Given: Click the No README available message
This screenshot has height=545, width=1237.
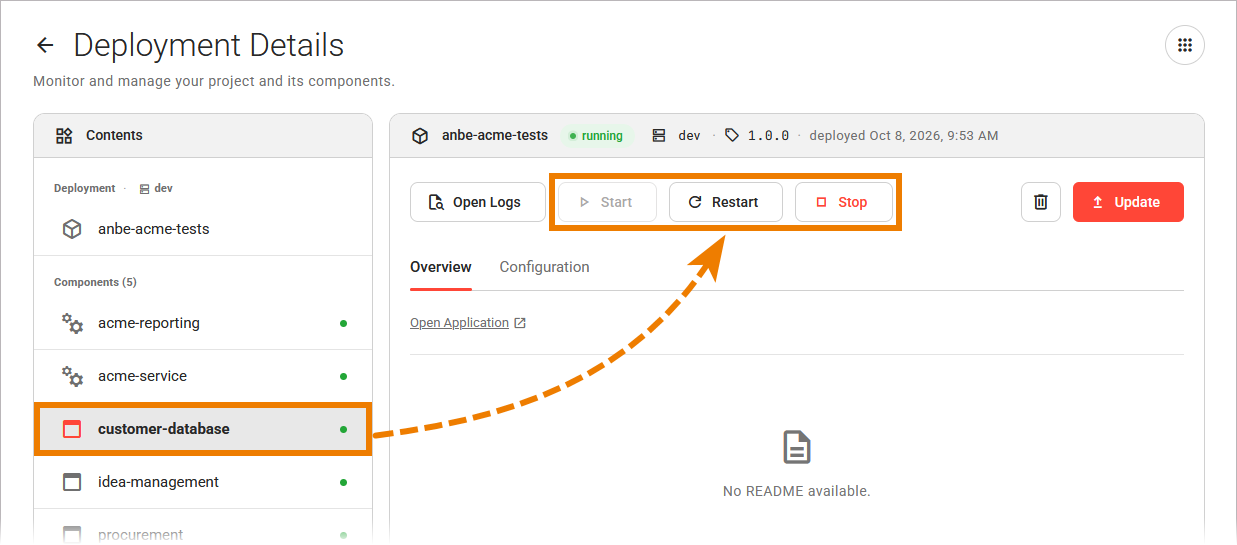Looking at the screenshot, I should (x=796, y=491).
